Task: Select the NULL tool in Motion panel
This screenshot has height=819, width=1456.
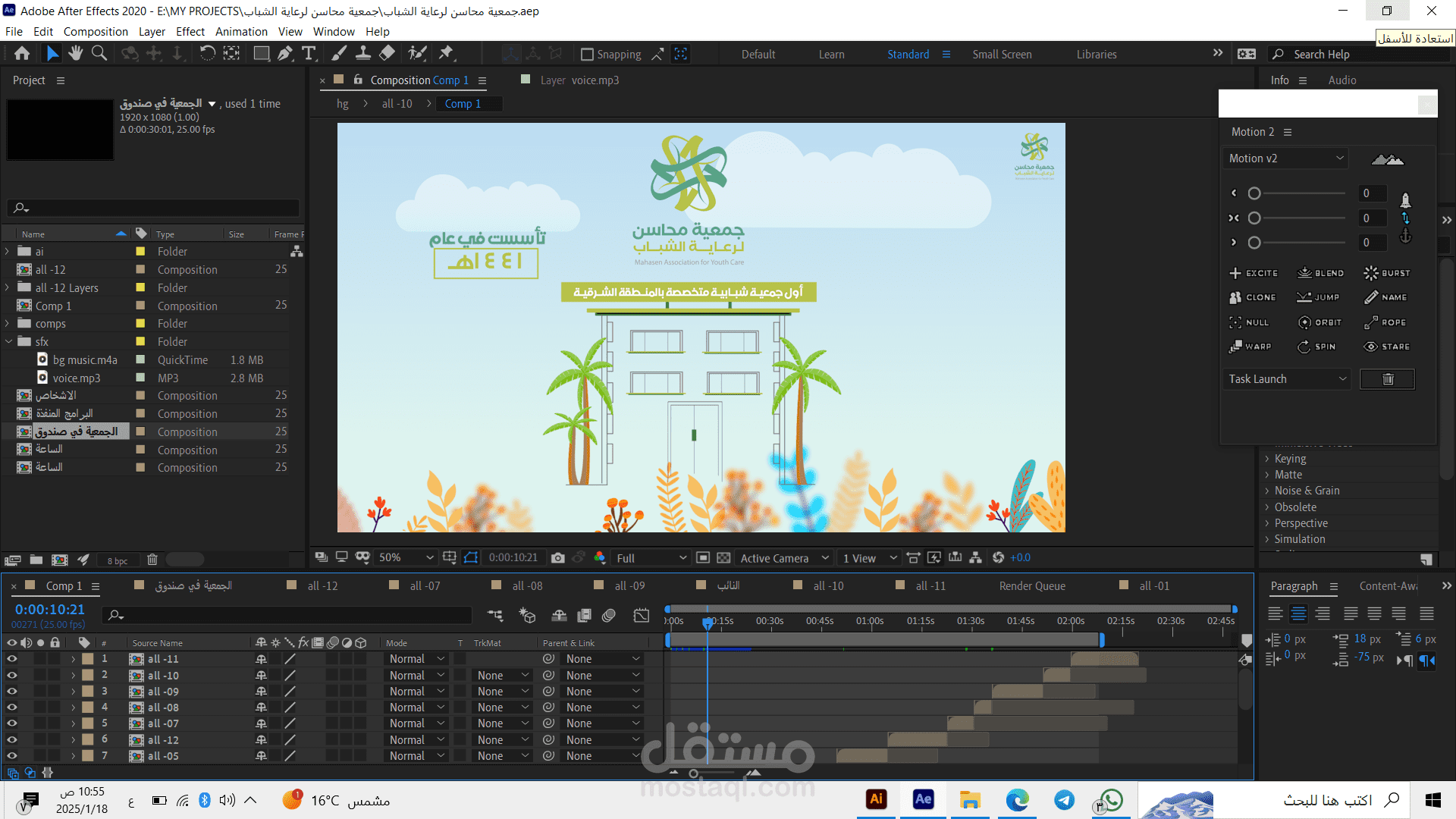Action: [x=1252, y=321]
